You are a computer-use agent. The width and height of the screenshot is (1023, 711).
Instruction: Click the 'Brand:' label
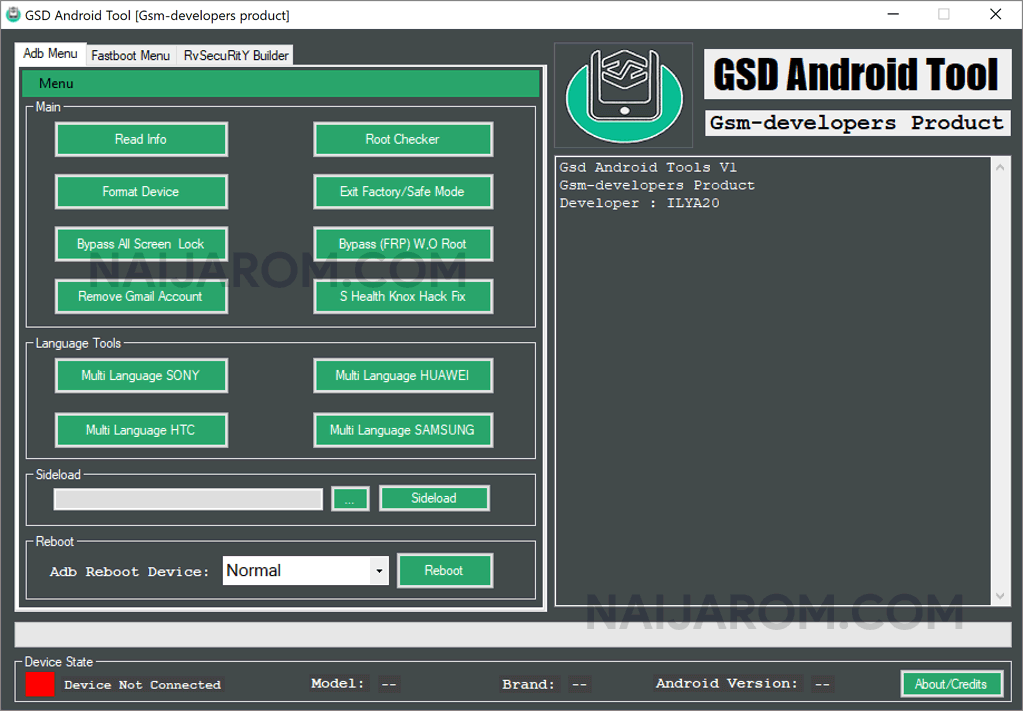(528, 684)
